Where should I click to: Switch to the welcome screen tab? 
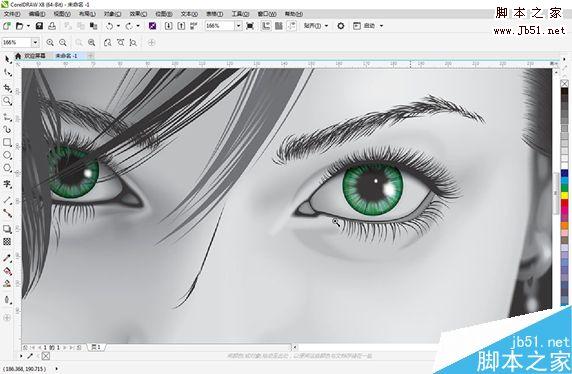pos(31,56)
